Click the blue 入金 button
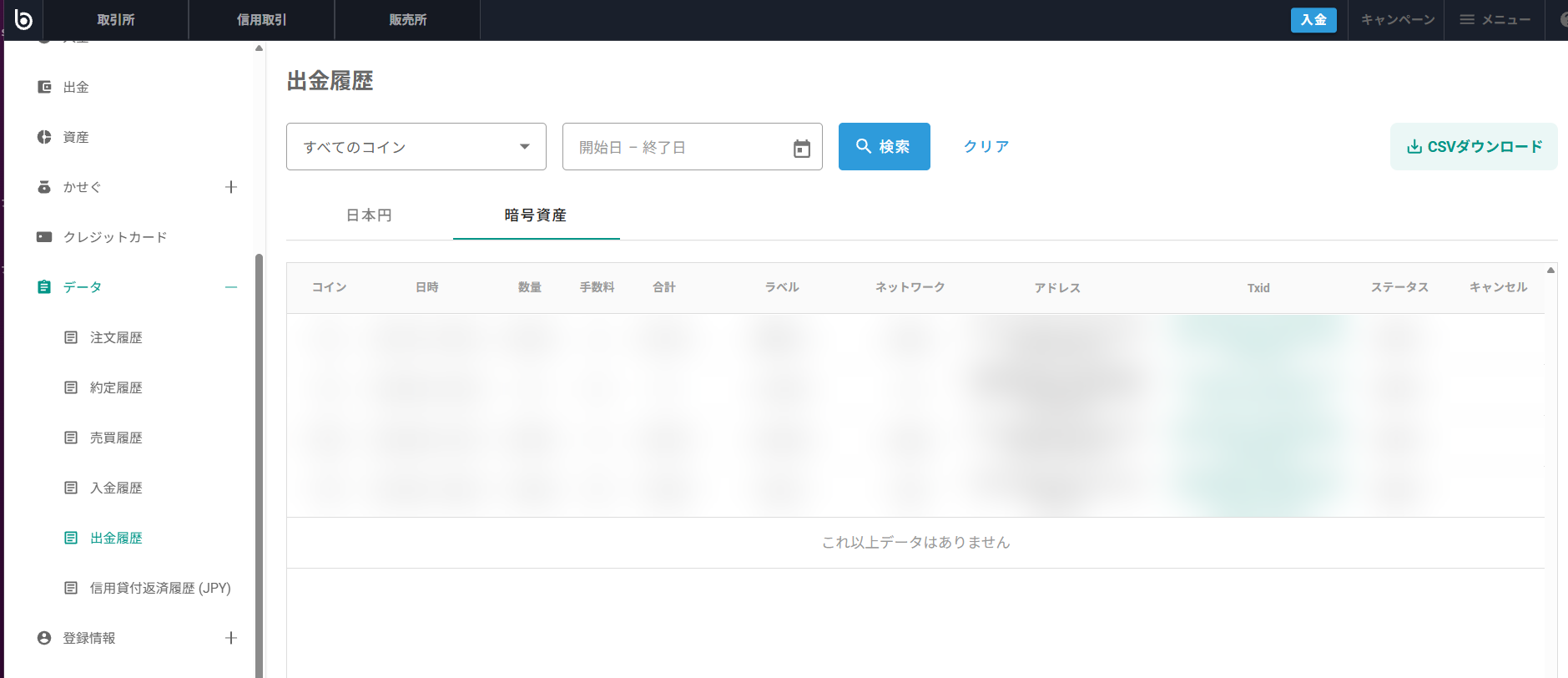The image size is (1568, 678). coord(1313,19)
